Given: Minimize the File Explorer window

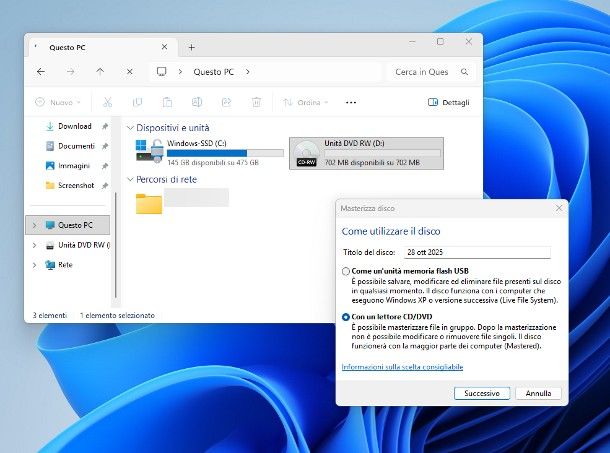Looking at the screenshot, I should pyautogui.click(x=412, y=42).
